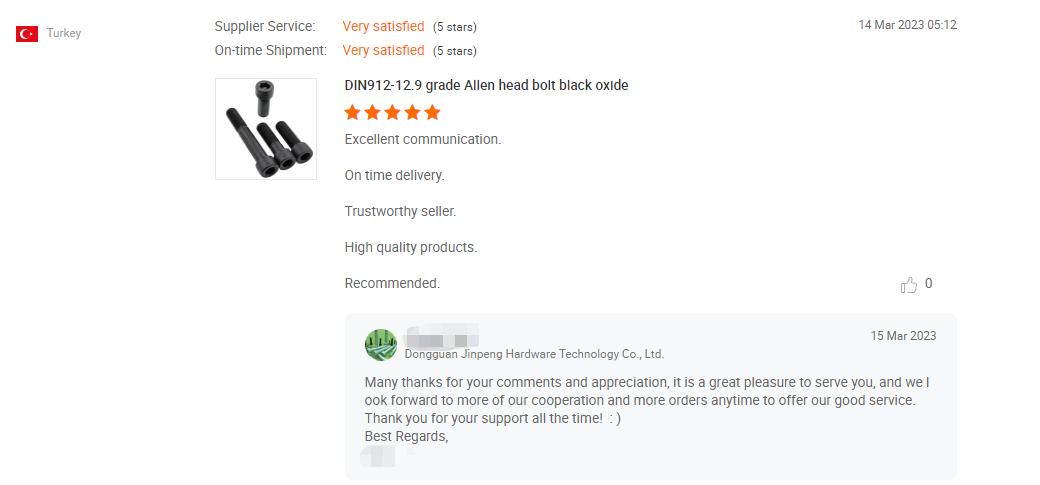Click Dongguan Jinpeng Hardware Technology company name
The image size is (1040, 485).
[534, 354]
